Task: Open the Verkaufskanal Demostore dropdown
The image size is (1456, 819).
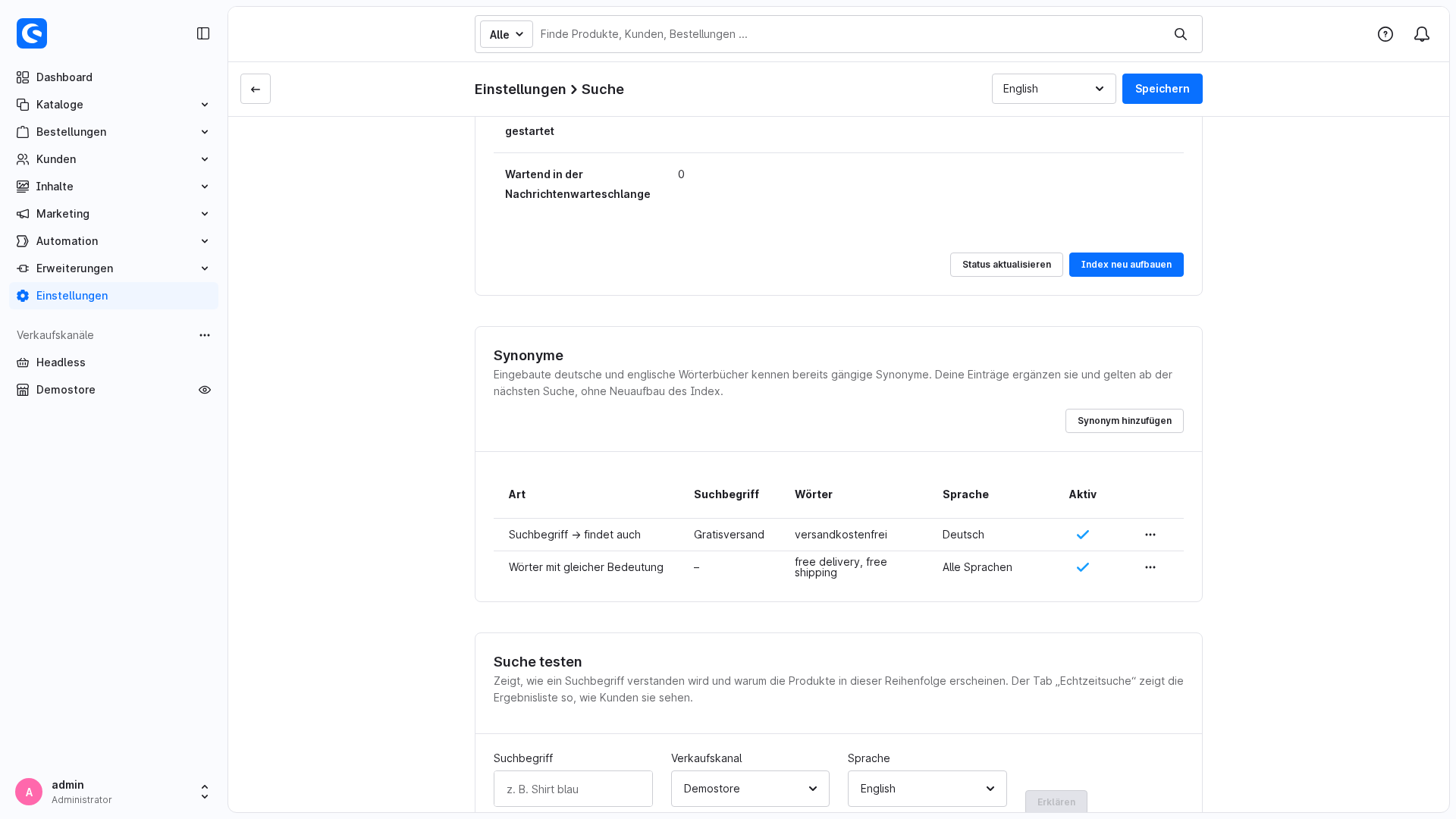Action: (x=750, y=789)
